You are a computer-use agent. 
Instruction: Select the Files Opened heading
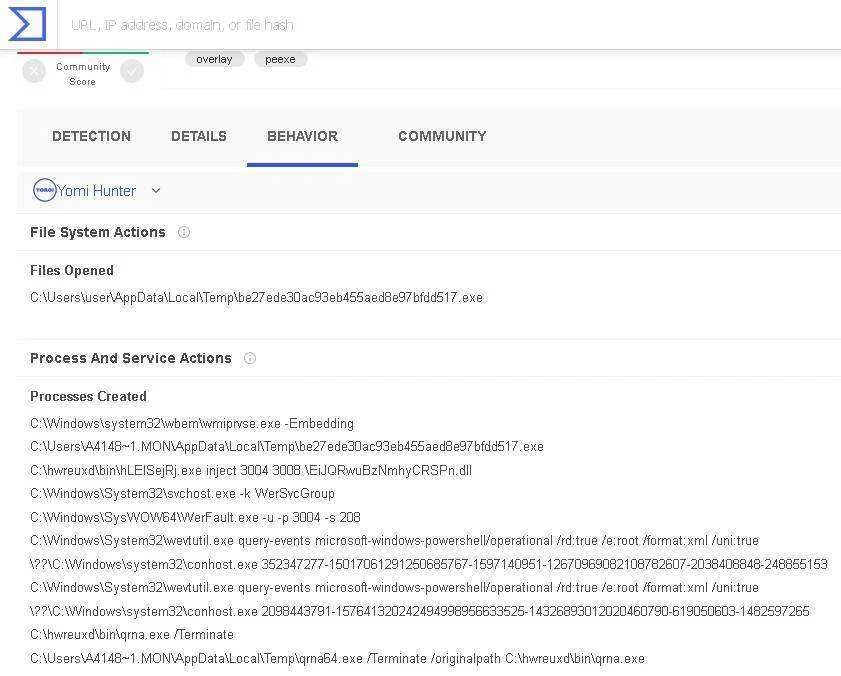[x=72, y=270]
